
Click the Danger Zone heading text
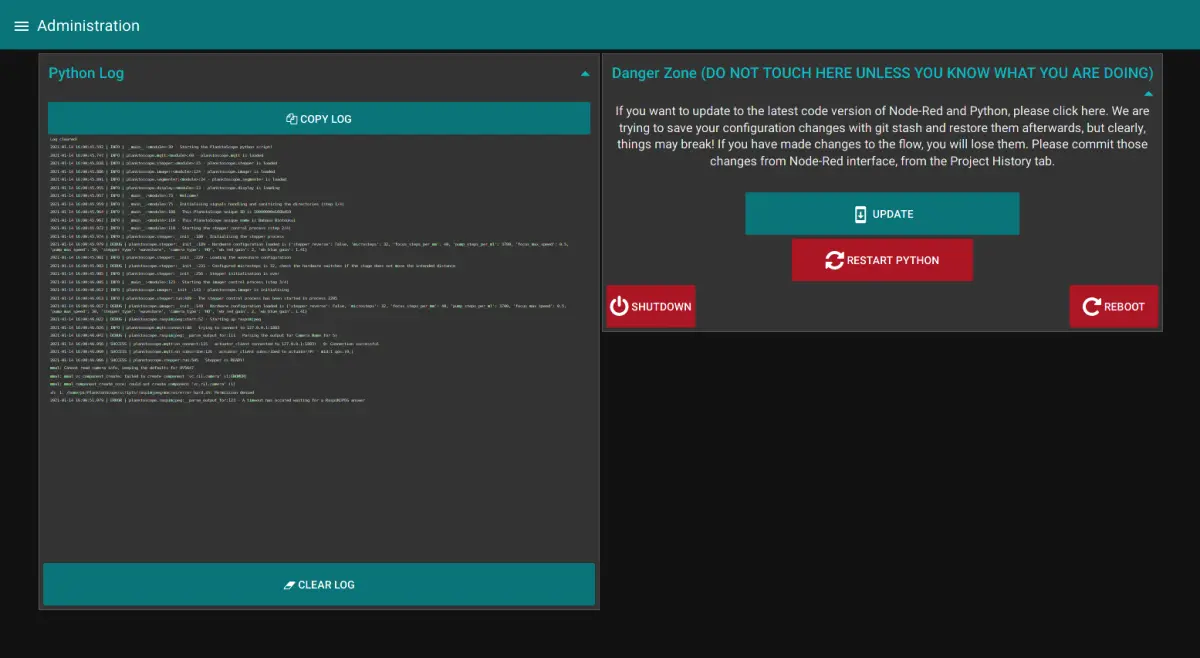click(x=881, y=73)
